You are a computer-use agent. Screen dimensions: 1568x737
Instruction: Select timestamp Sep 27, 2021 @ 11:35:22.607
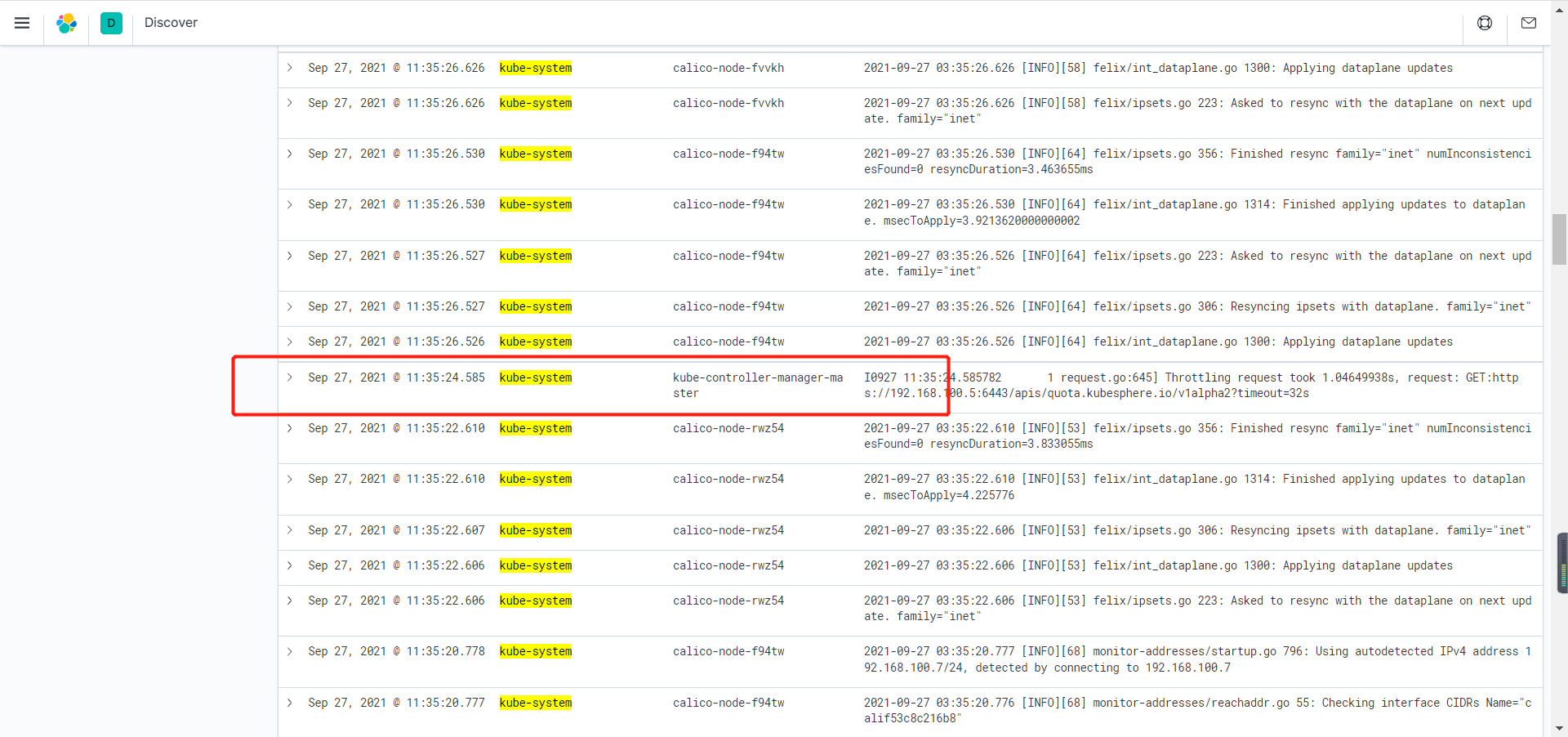click(x=396, y=530)
